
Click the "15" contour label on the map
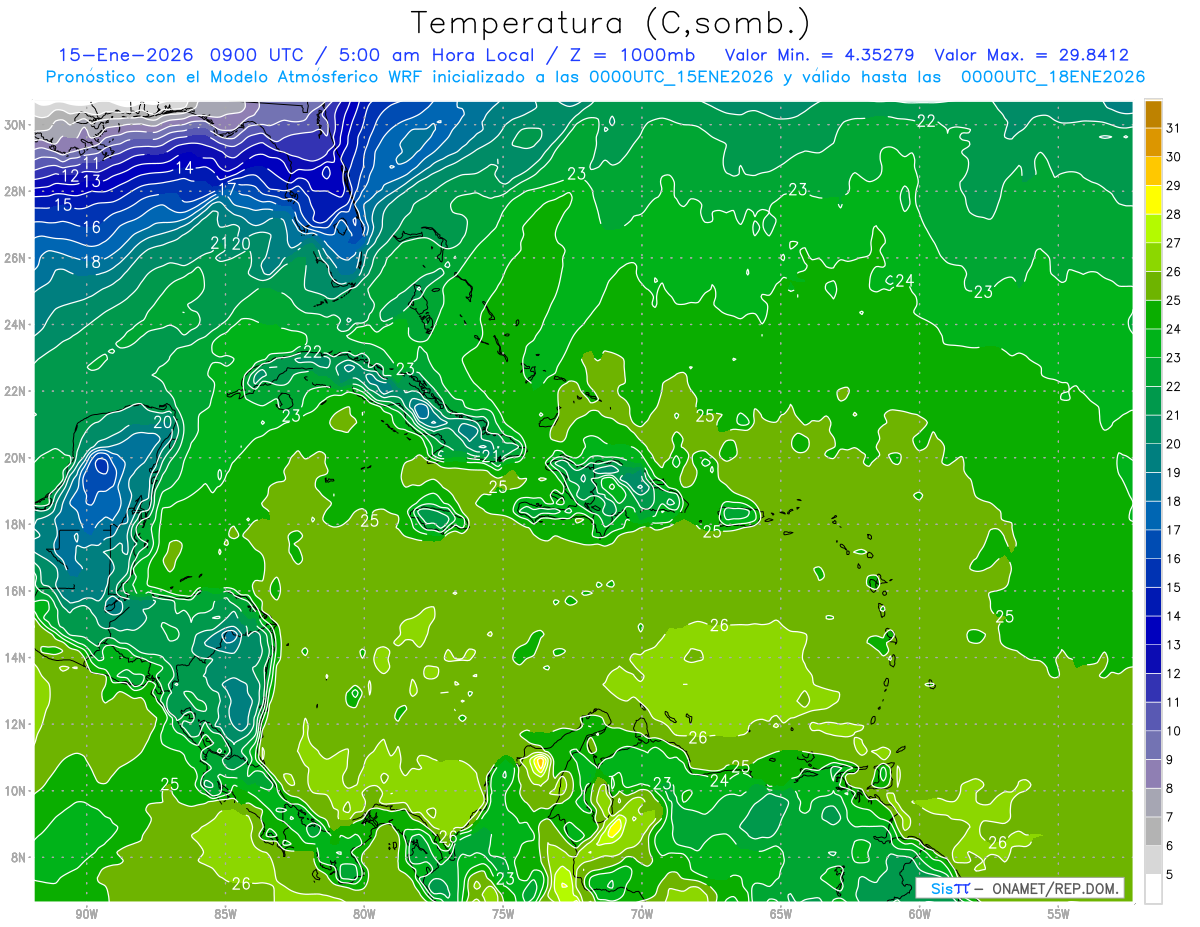pos(63,205)
